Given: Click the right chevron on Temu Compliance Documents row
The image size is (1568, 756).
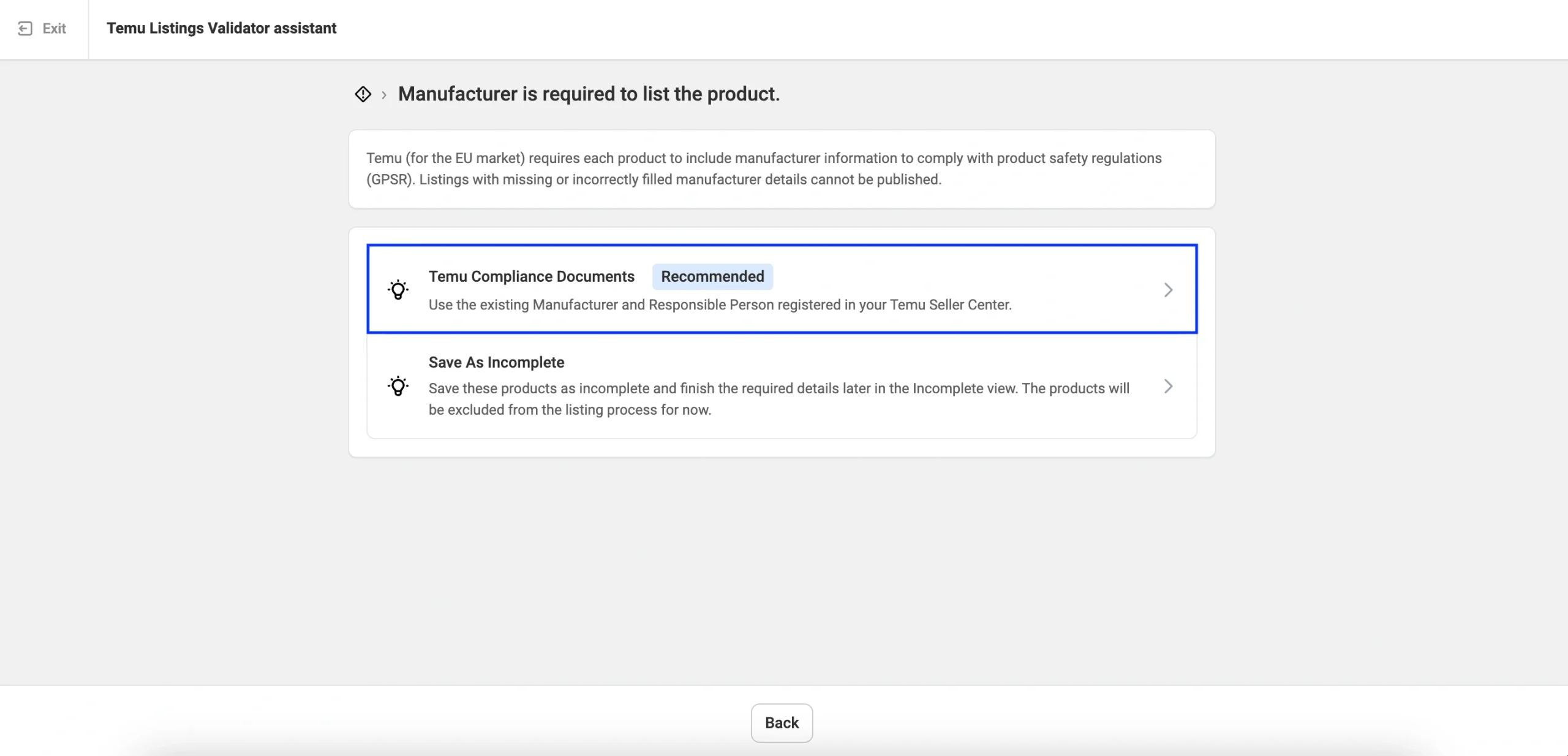Looking at the screenshot, I should pyautogui.click(x=1167, y=290).
